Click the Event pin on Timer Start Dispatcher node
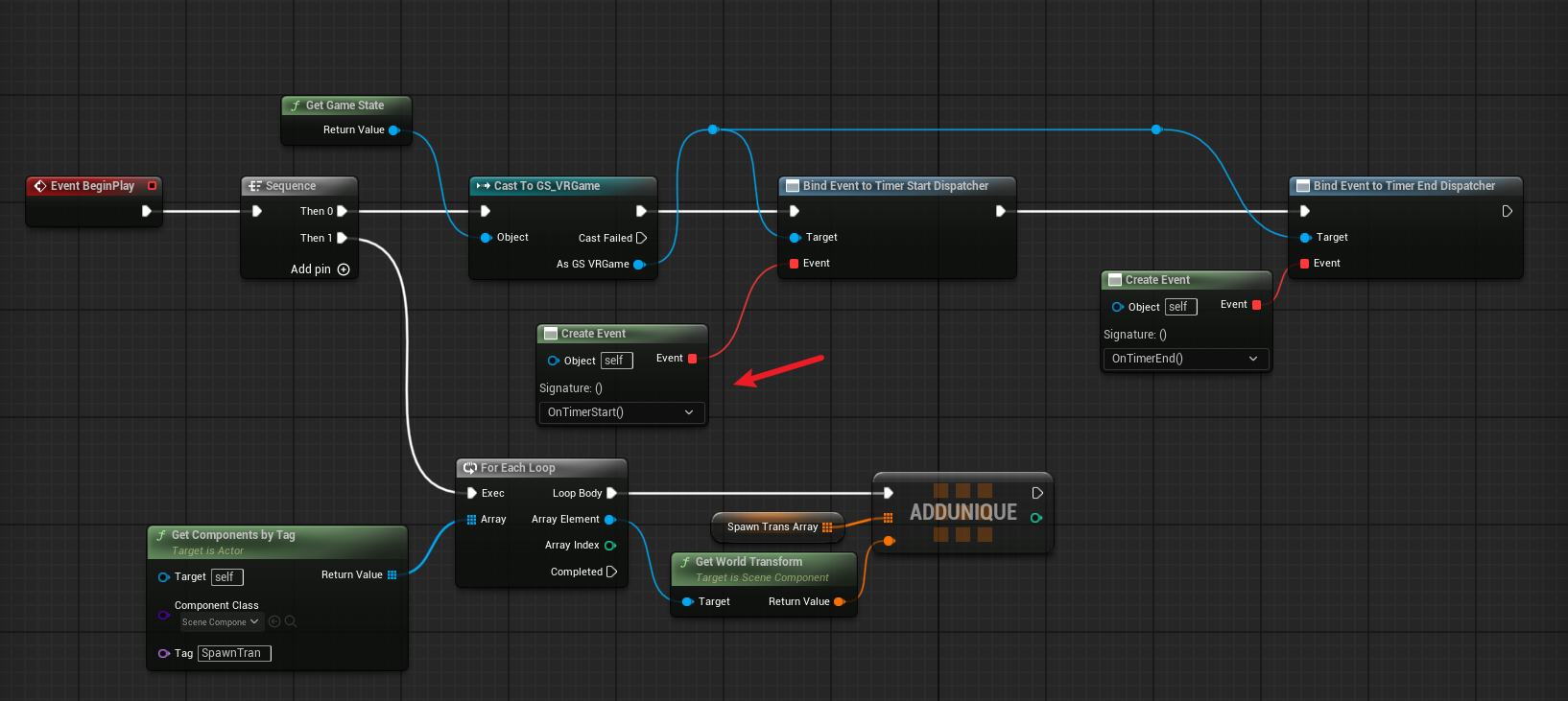This screenshot has height=701, width=1568. 794,264
